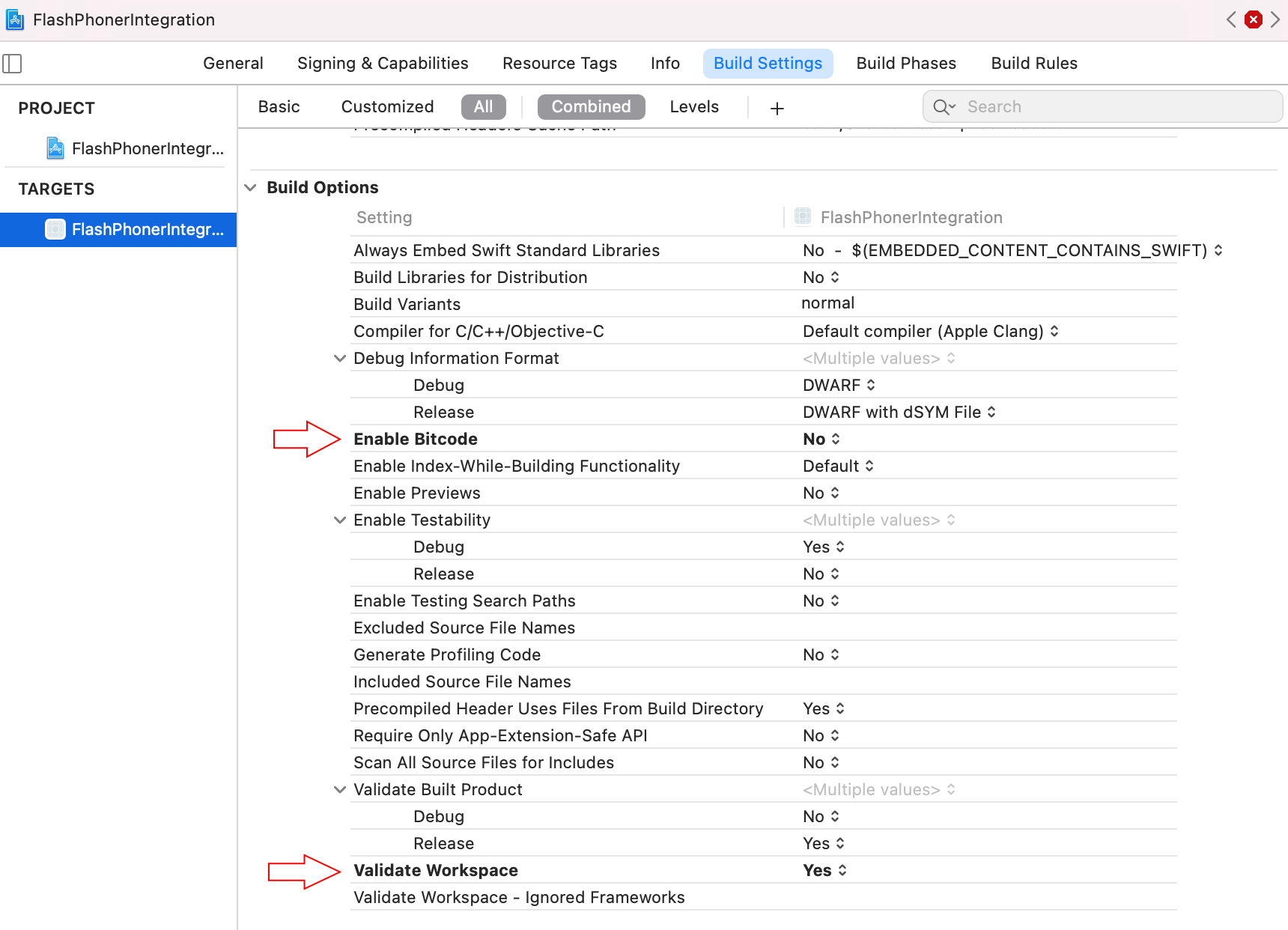Image resolution: width=1288 pixels, height=930 pixels.
Task: Open Scan All Source Files popup
Action: pyautogui.click(x=821, y=763)
